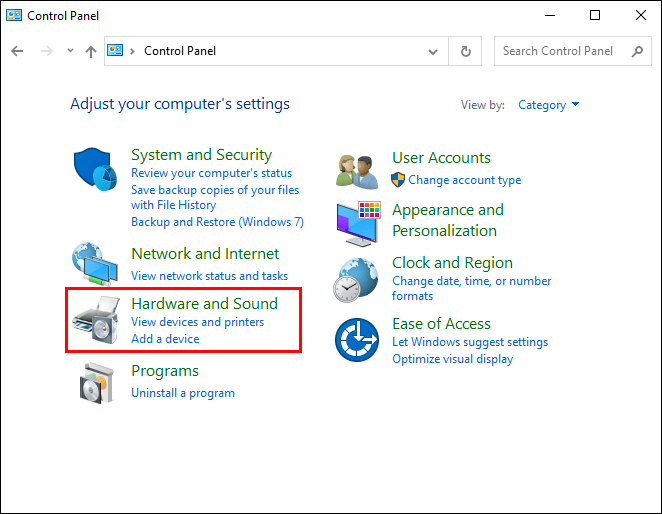Click the Ease of Access icon
The image size is (662, 514).
pos(357,340)
